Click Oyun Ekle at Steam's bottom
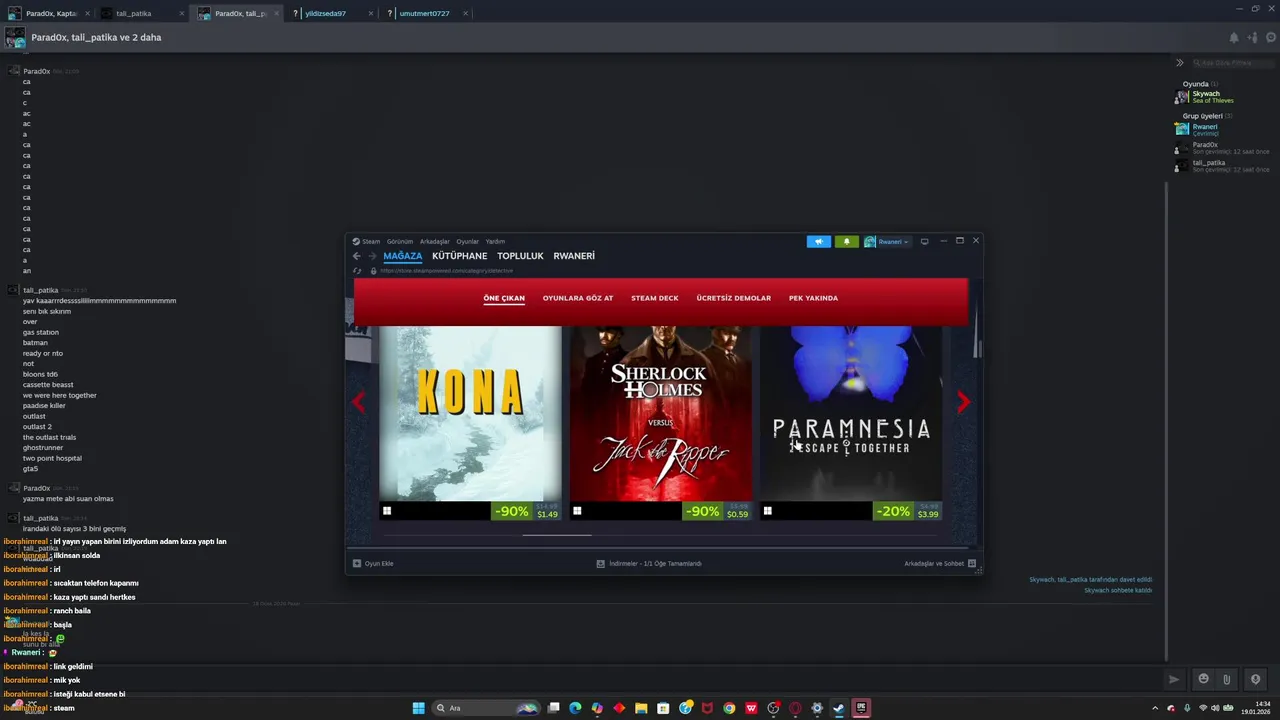The image size is (1280, 720). 373,563
